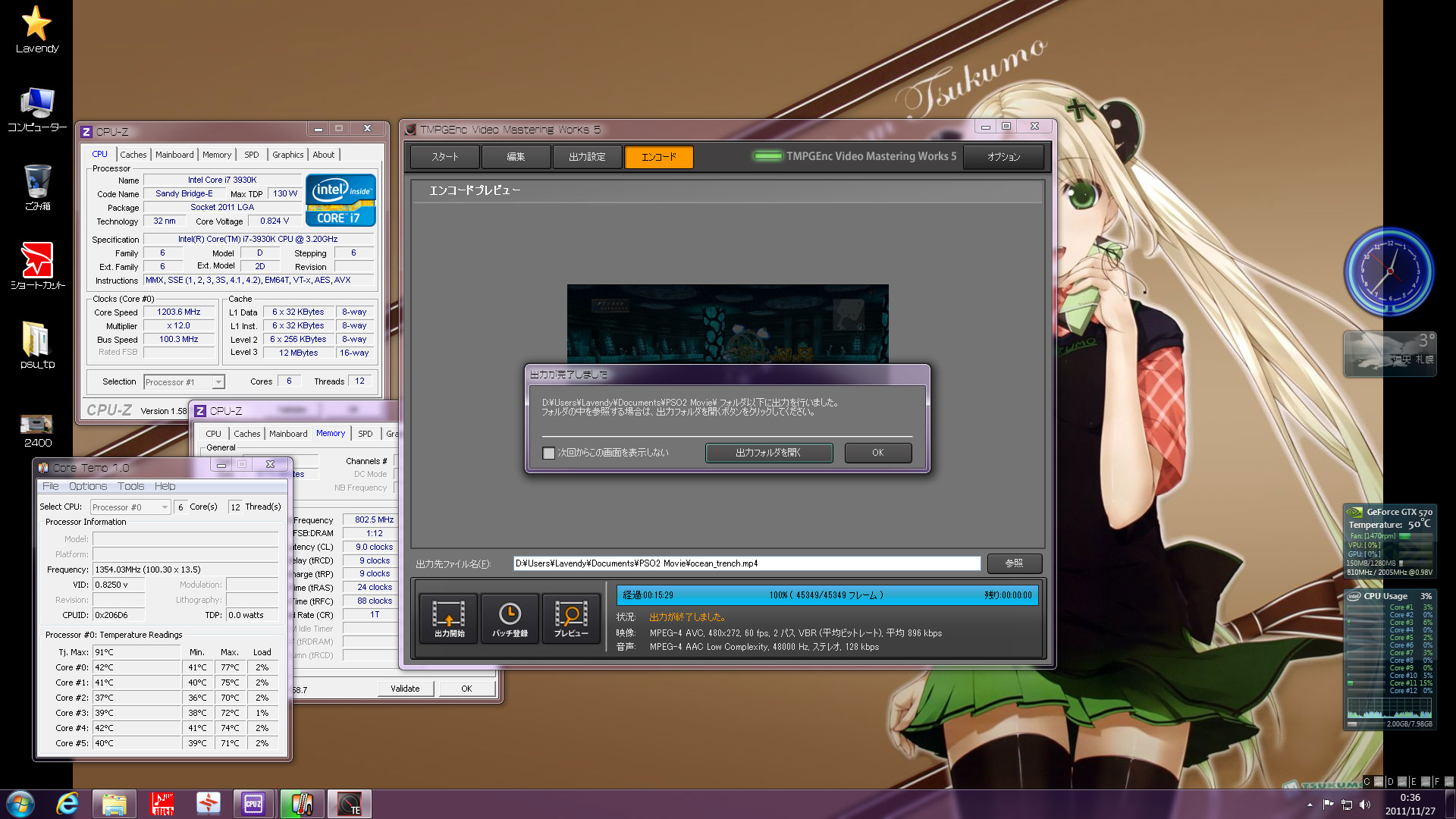Image resolution: width=1456 pixels, height=819 pixels.
Task: Click Validate in second CPU-Z window
Action: tap(405, 689)
